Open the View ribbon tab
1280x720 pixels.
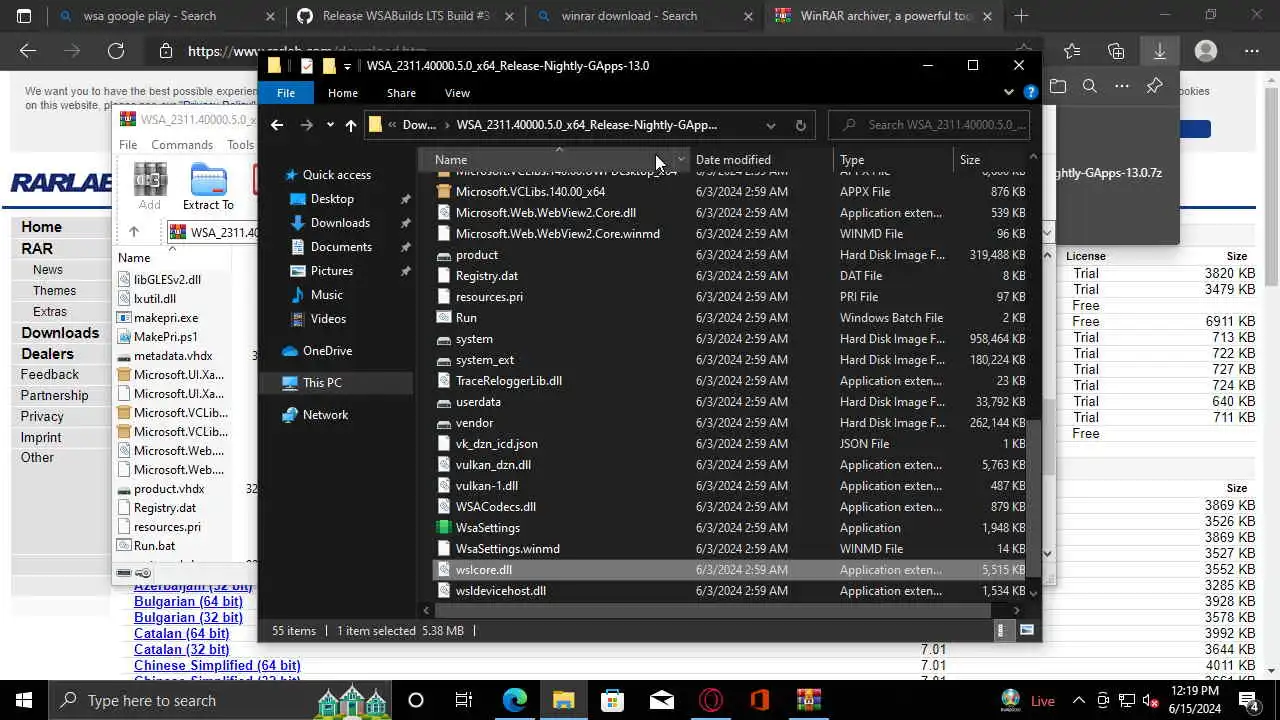(457, 93)
